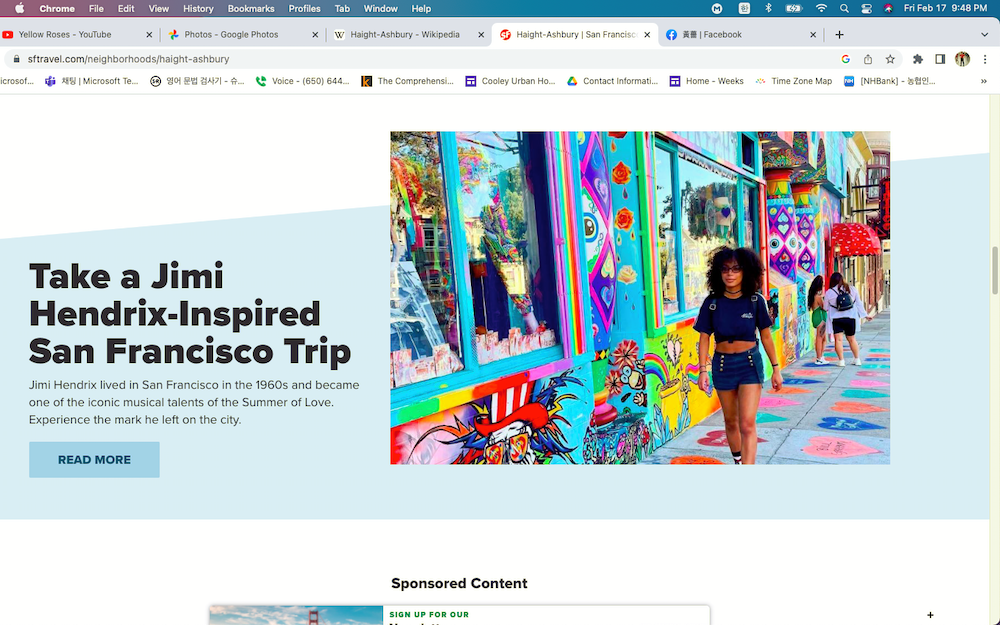Open the Window menu

pos(380,8)
